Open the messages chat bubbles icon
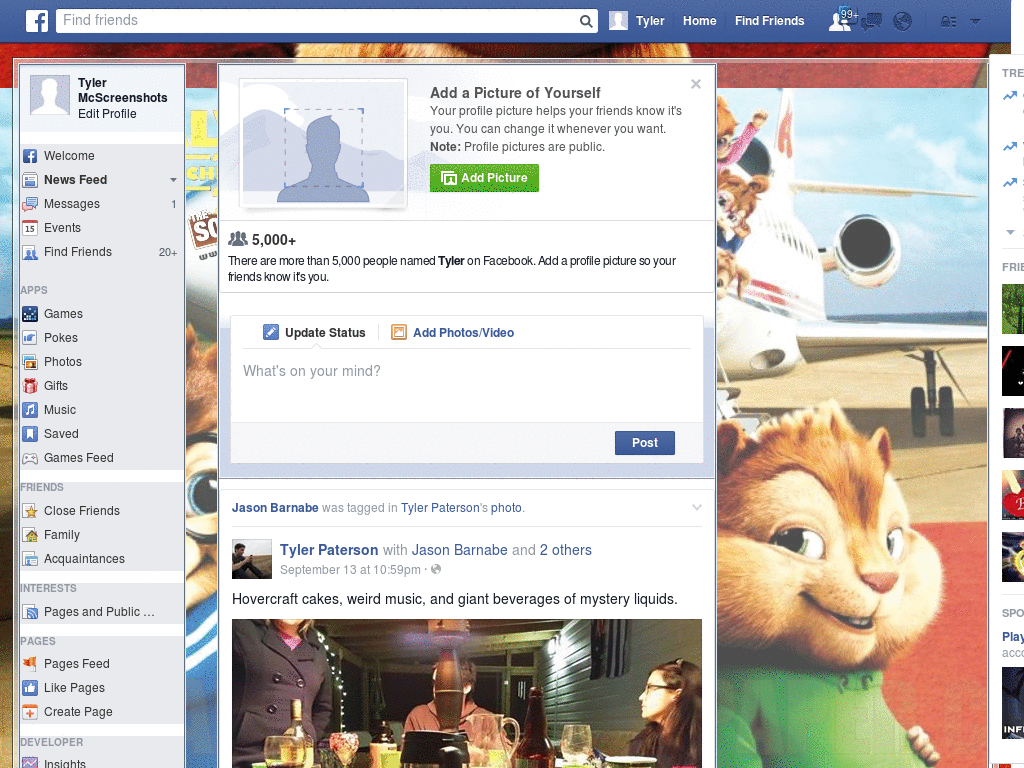The image size is (1024, 768). pos(871,22)
